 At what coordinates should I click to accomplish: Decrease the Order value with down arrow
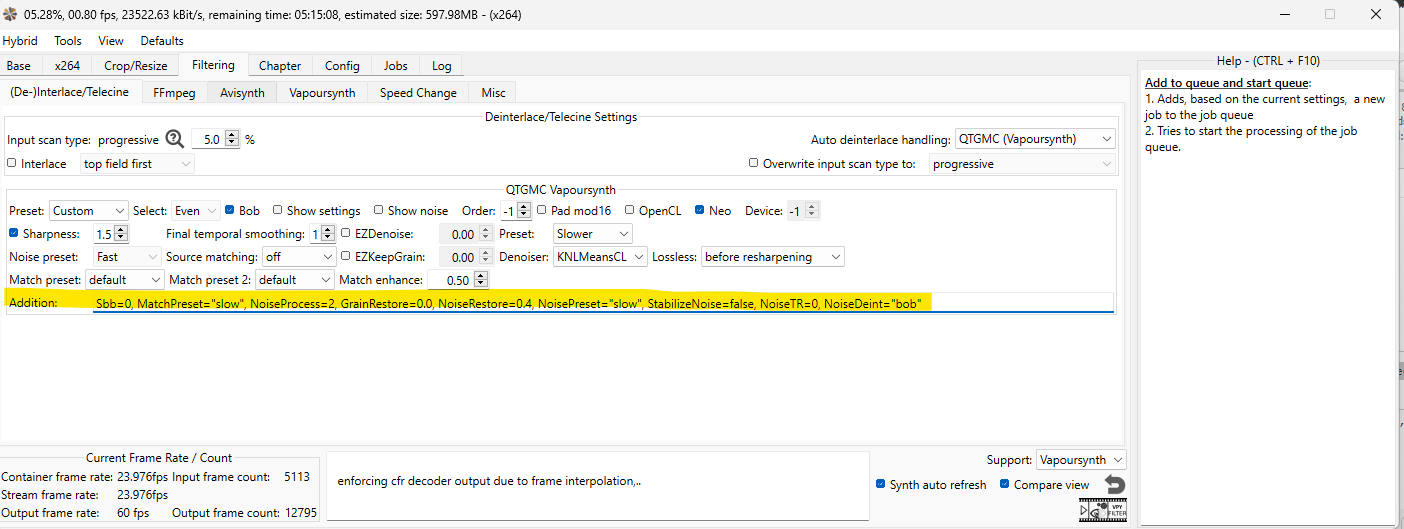point(524,215)
